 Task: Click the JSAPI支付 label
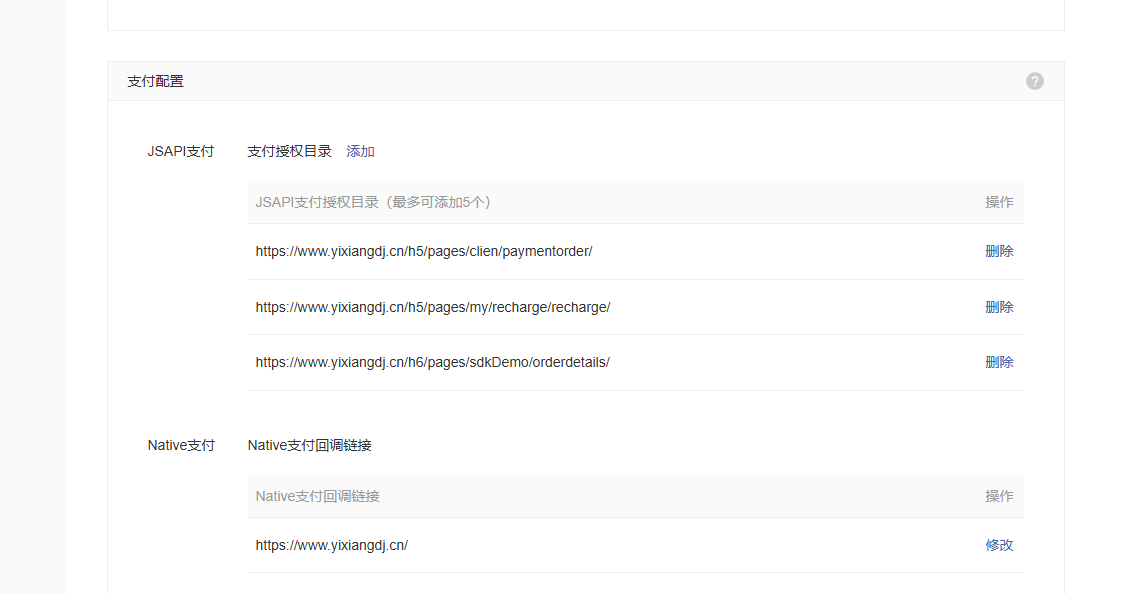[x=181, y=152]
